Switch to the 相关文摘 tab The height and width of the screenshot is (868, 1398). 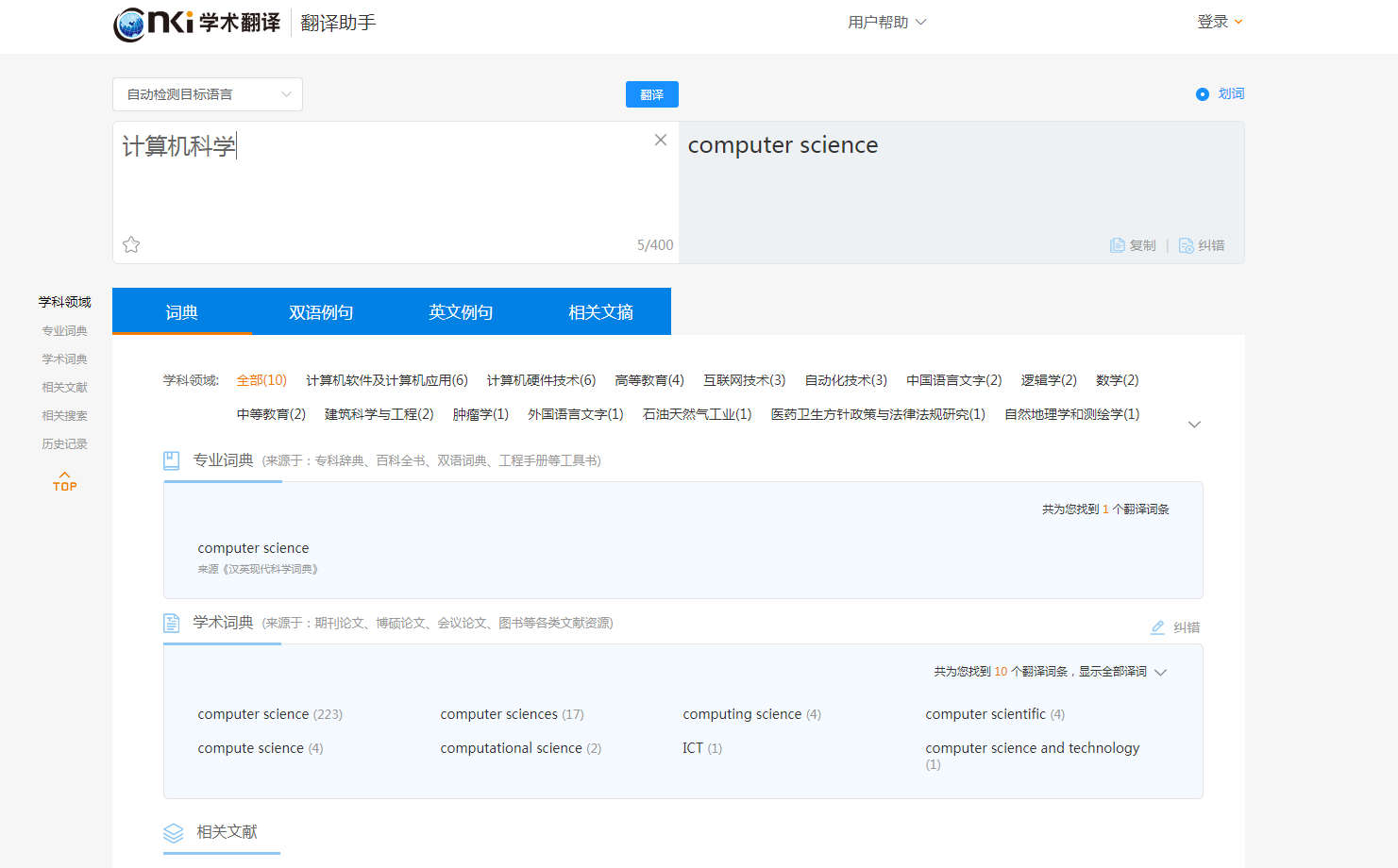pyautogui.click(x=600, y=311)
